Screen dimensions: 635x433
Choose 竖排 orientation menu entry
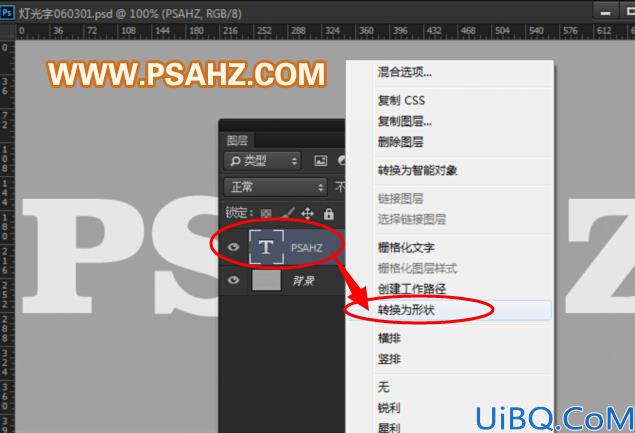[x=389, y=359]
